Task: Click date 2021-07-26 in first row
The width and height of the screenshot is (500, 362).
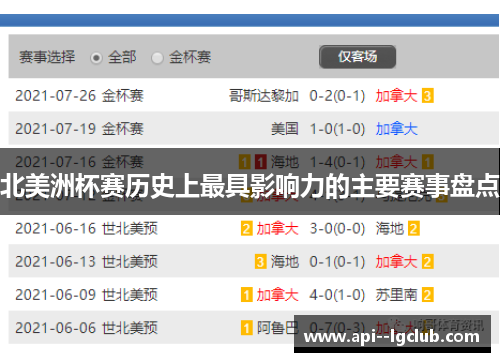Action: (56, 96)
